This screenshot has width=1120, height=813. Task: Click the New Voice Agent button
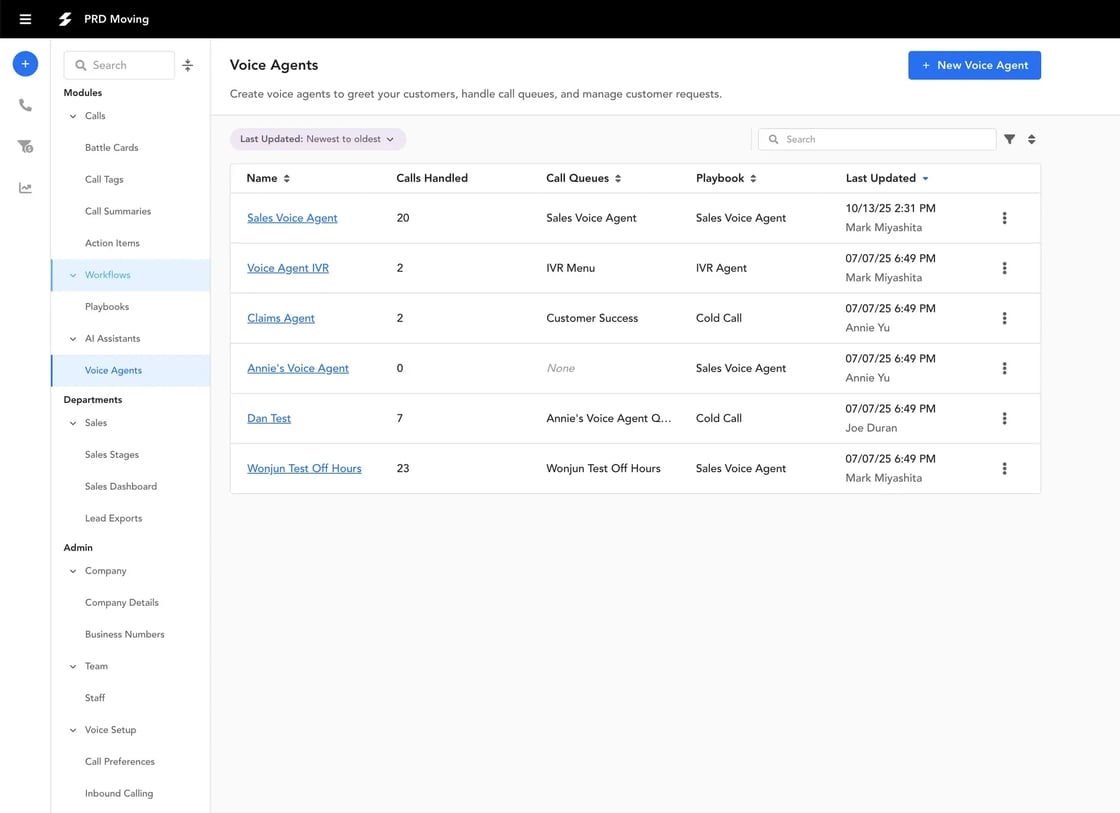[x=974, y=65]
